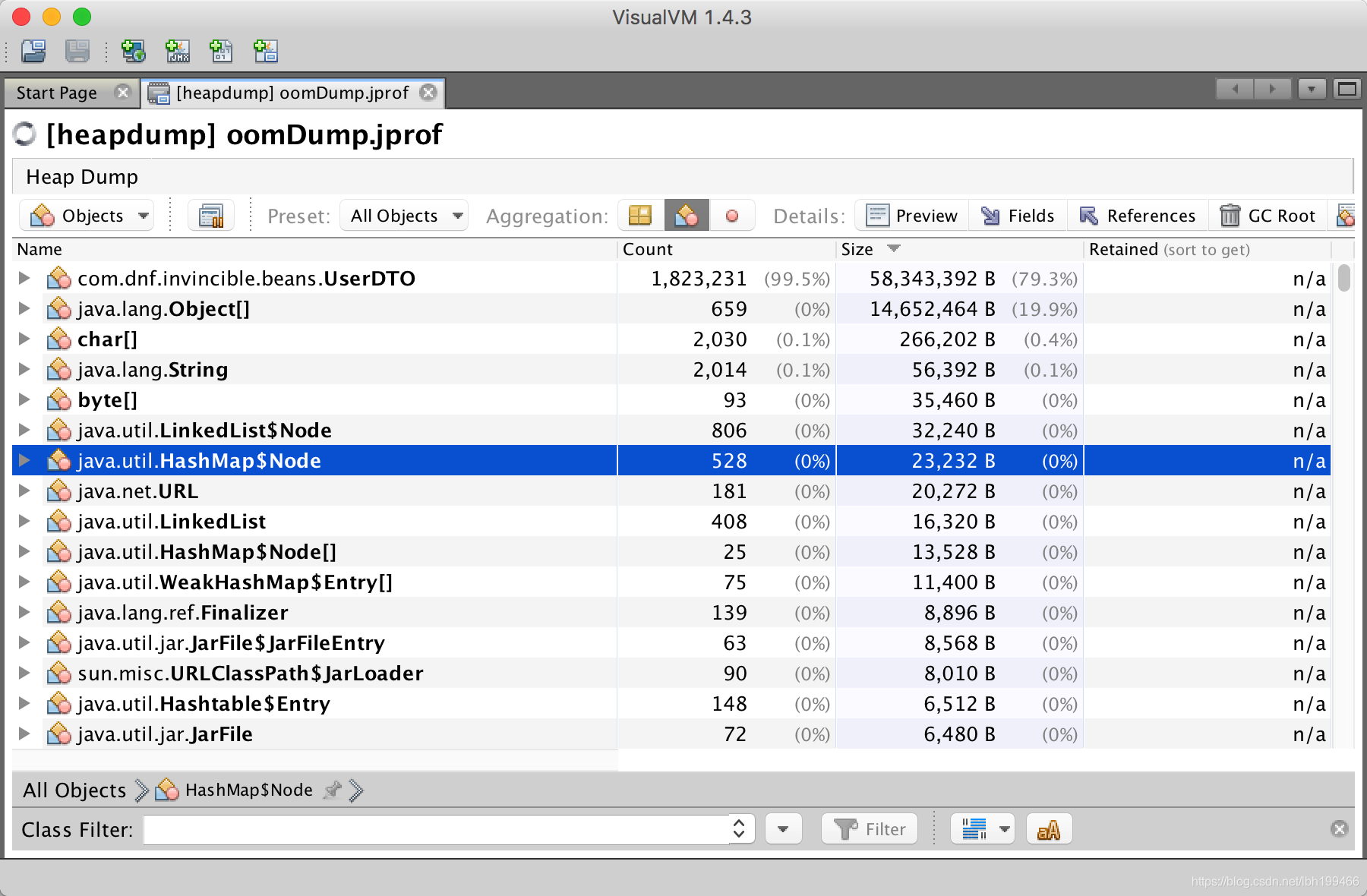Image resolution: width=1367 pixels, height=896 pixels.
Task: Expand the java.lang.Object[] tree row
Action: coord(24,308)
